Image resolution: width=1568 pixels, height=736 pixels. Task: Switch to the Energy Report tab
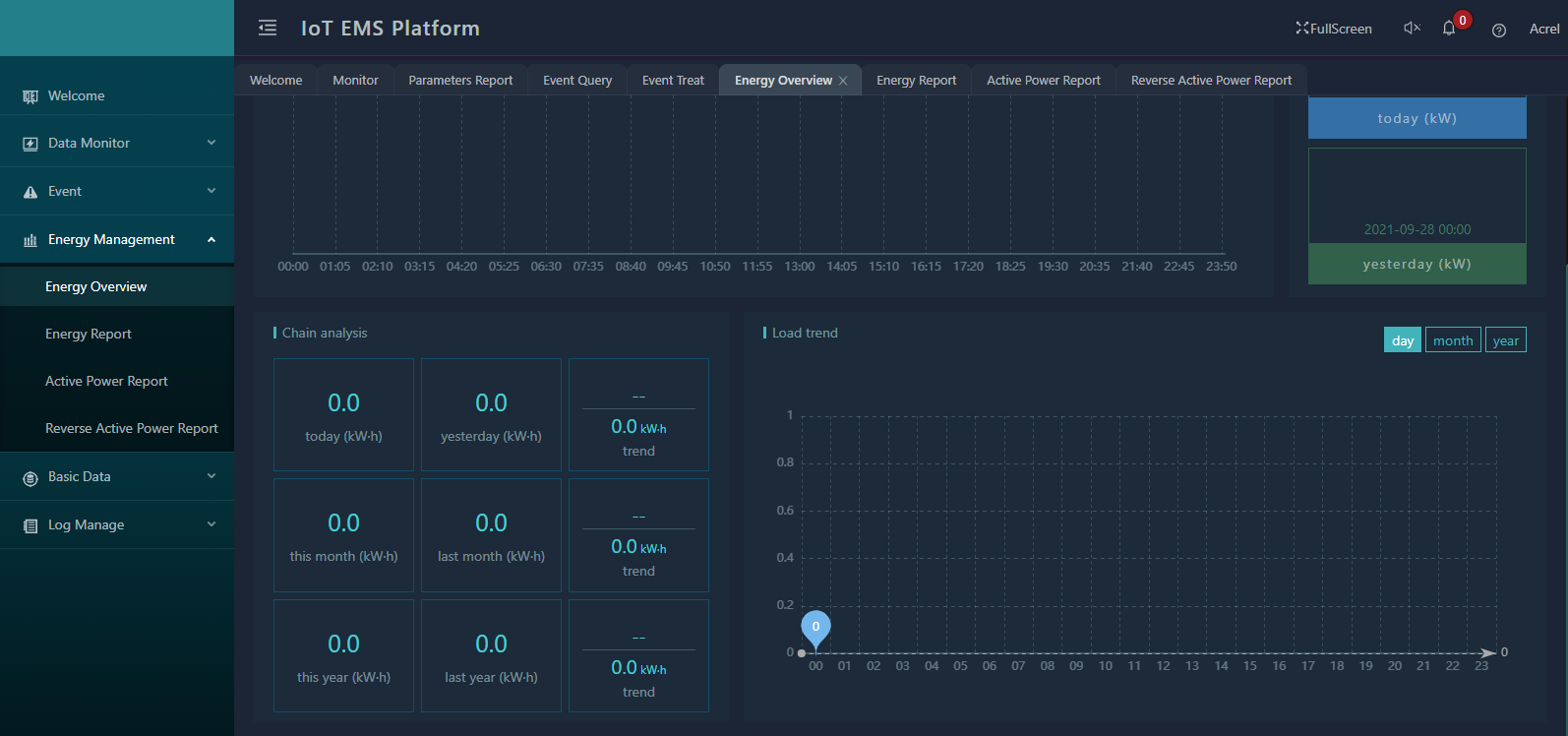917,80
